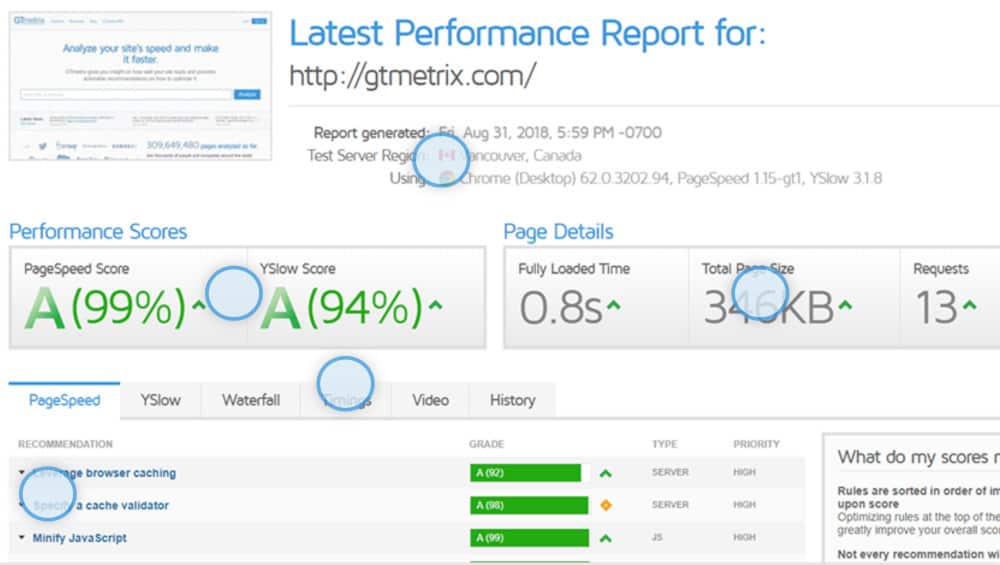Expand Minify JavaScript recommendation arrow
Image resolution: width=1000 pixels, height=565 pixels.
pyautogui.click(x=22, y=538)
